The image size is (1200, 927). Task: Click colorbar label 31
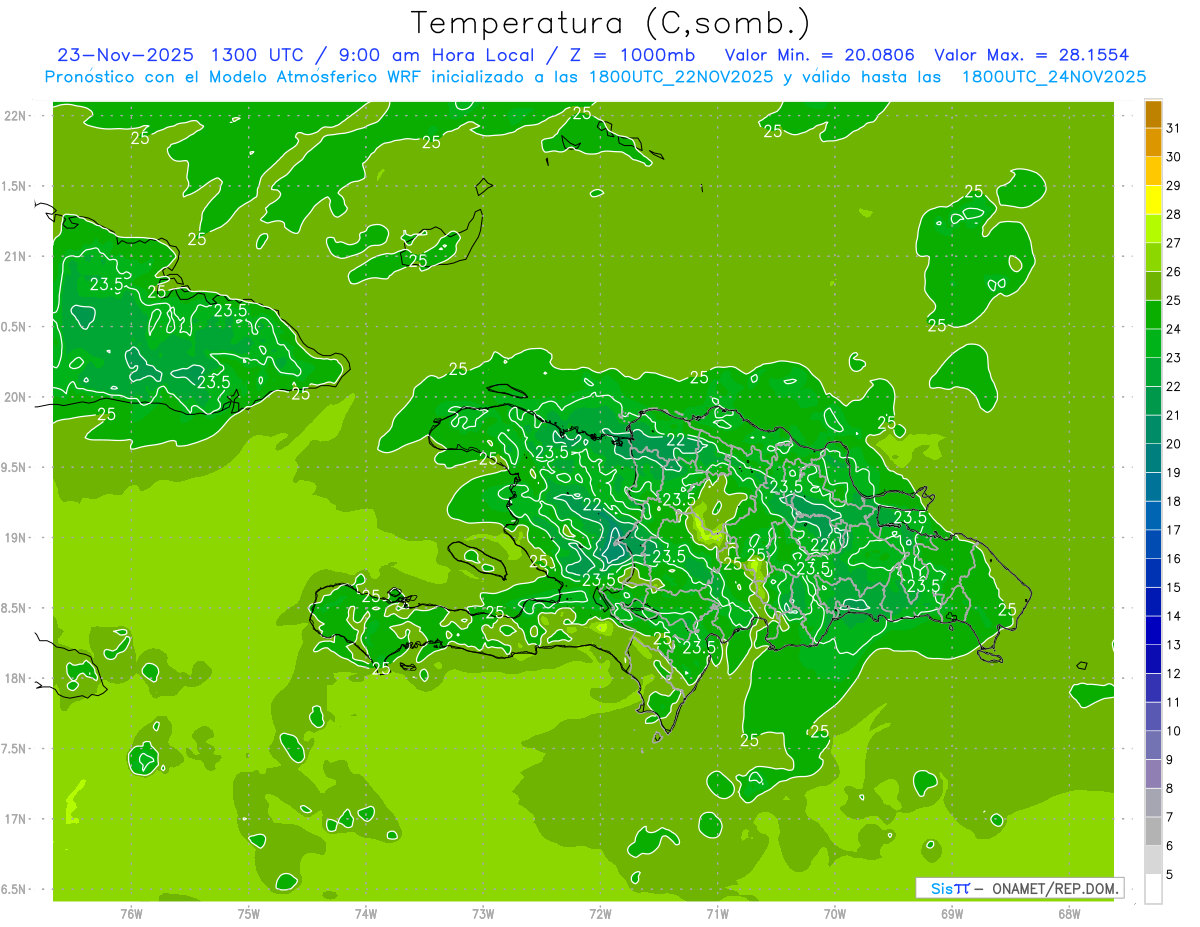pos(1173,128)
